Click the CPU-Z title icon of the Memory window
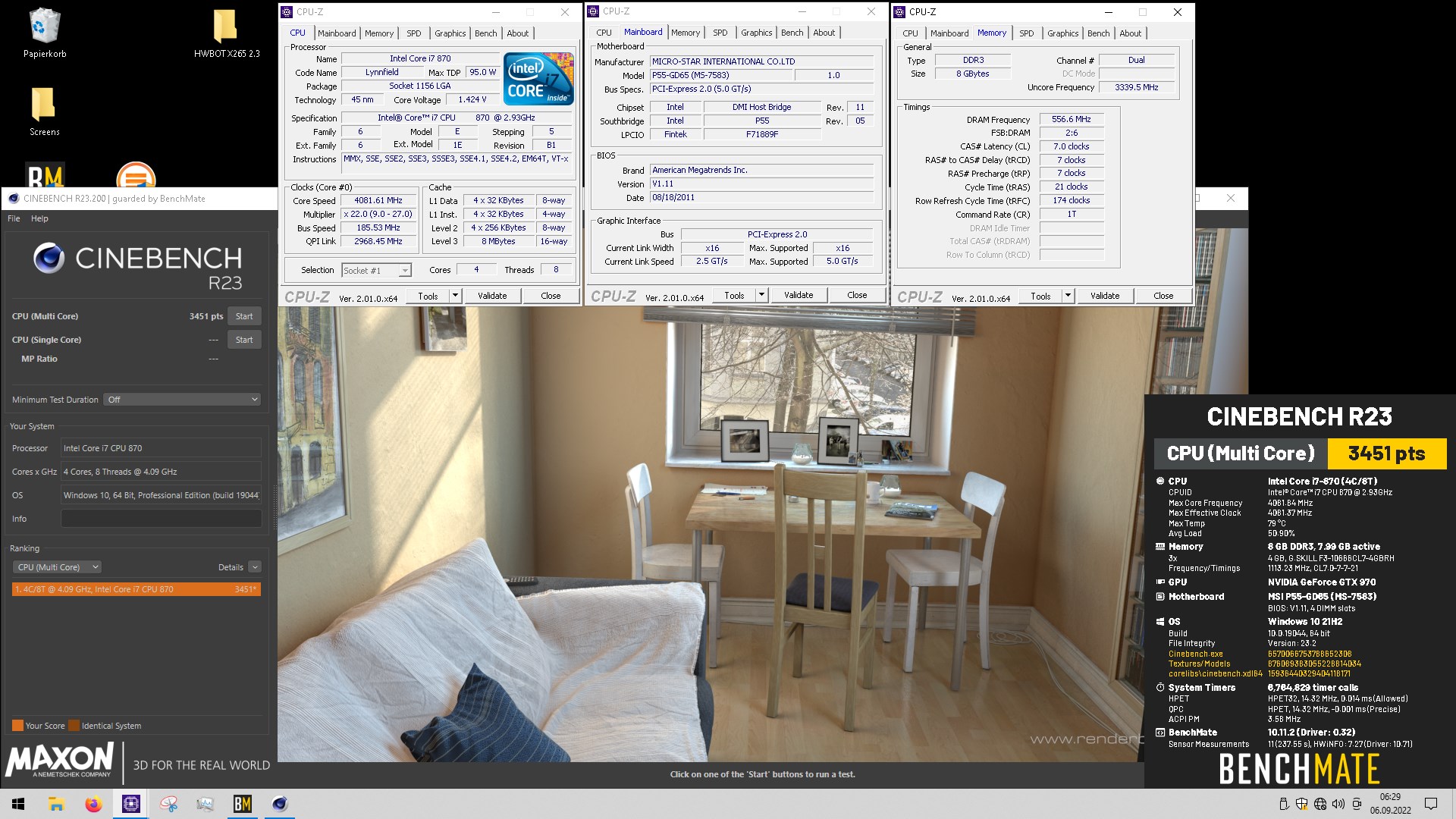Image resolution: width=1456 pixels, height=819 pixels. (x=899, y=12)
